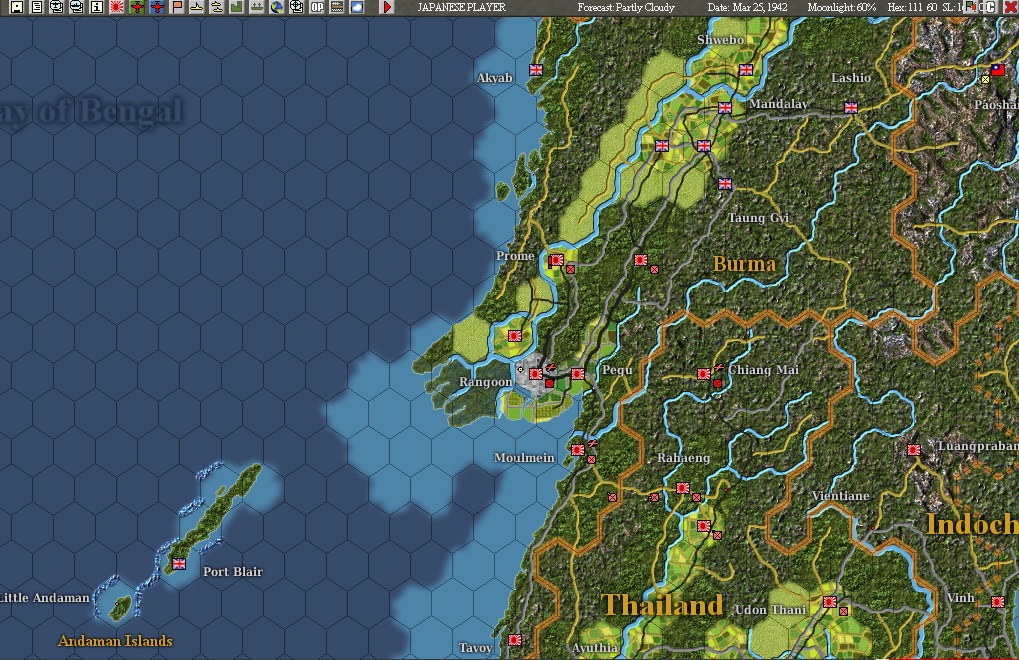Click the 'Little Andaman' map label
The image size is (1019, 660).
(x=45, y=598)
